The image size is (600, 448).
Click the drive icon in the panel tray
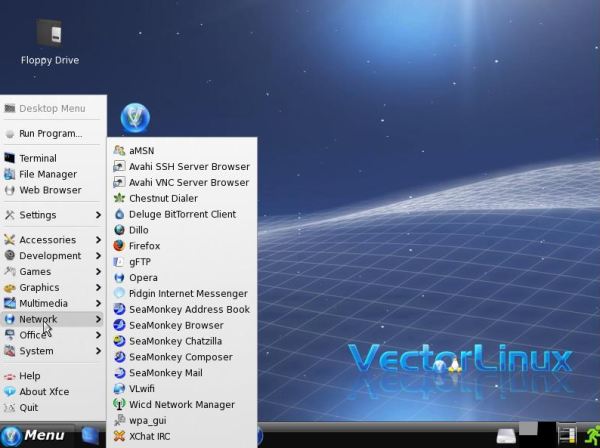[507, 437]
